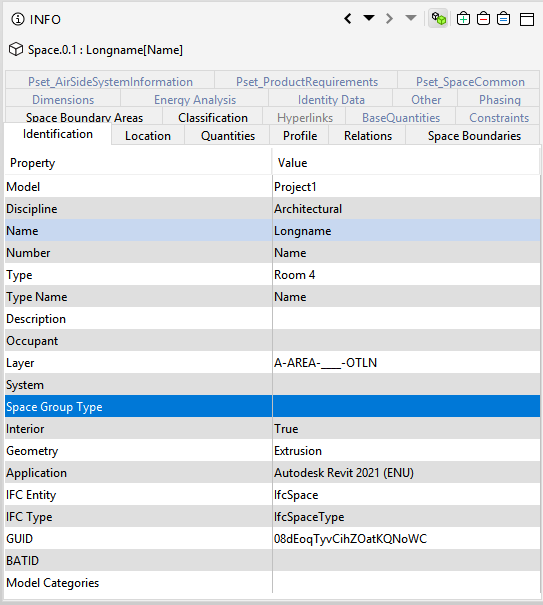Click the panel window layout icon
The height and width of the screenshot is (605, 543).
527,19
